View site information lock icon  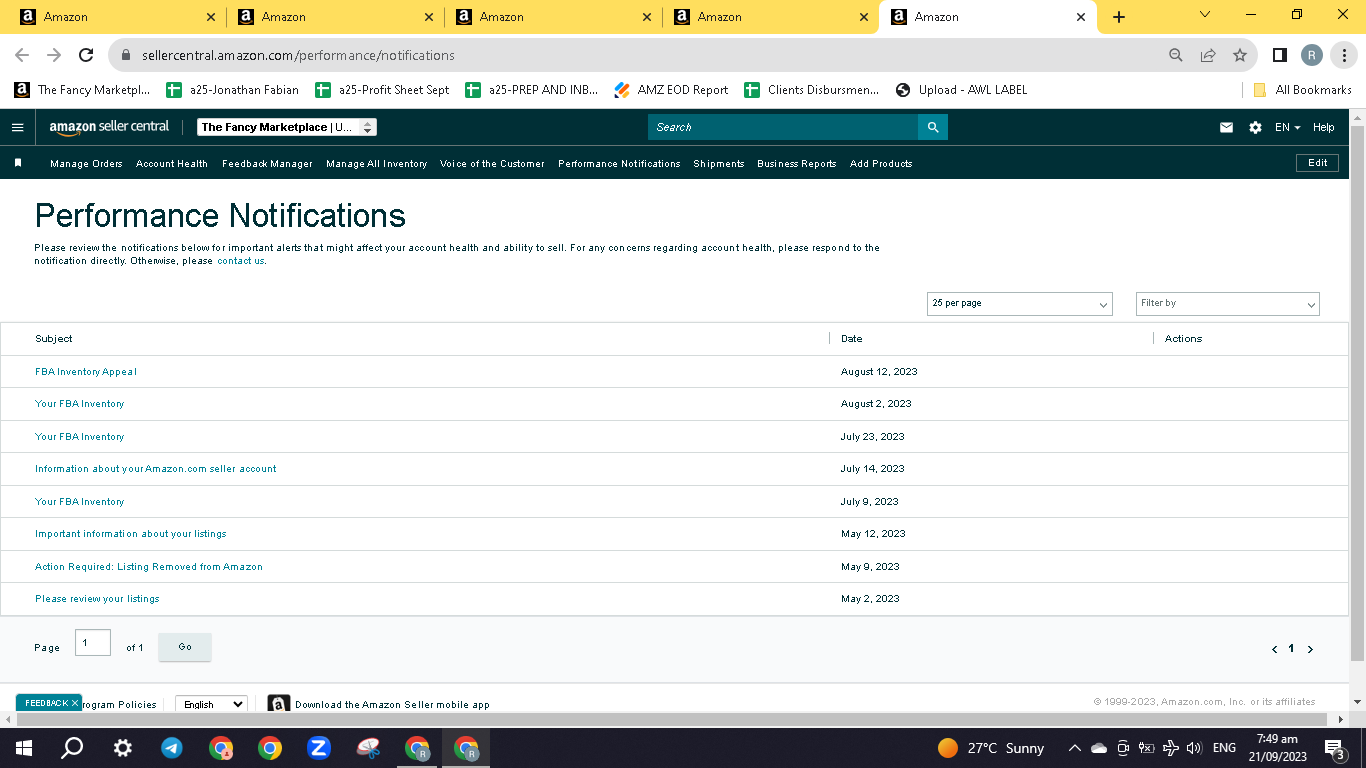126,55
